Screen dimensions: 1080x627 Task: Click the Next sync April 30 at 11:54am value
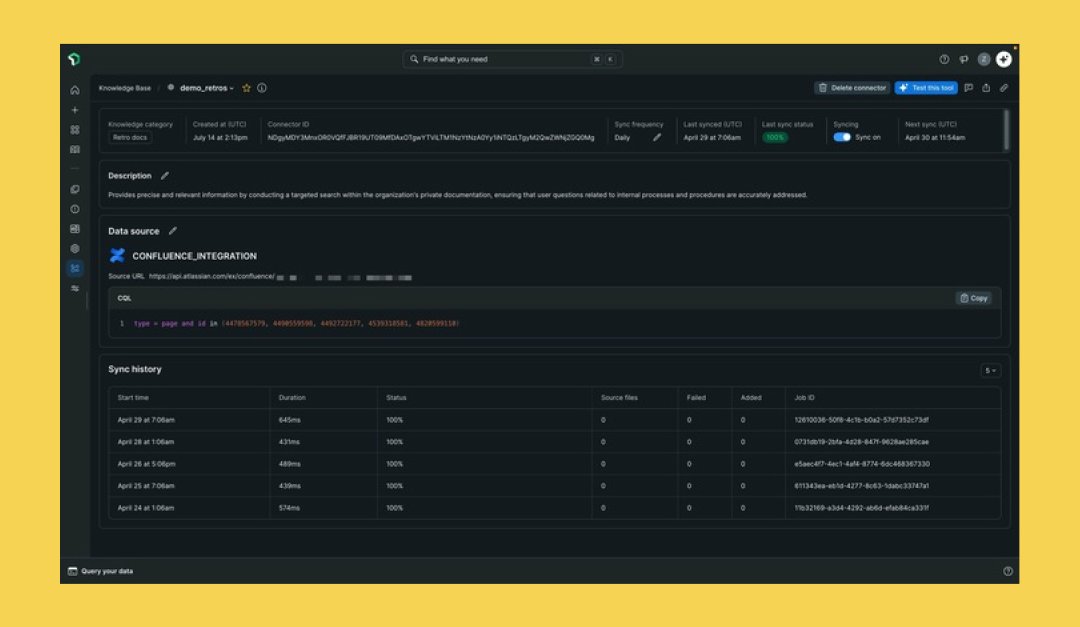pos(935,137)
